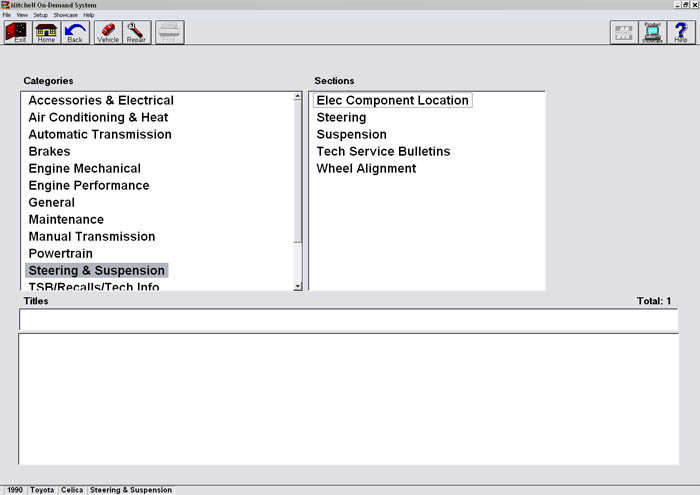Image resolution: width=700 pixels, height=495 pixels.
Task: Go to the Home screen icon
Action: coord(46,33)
